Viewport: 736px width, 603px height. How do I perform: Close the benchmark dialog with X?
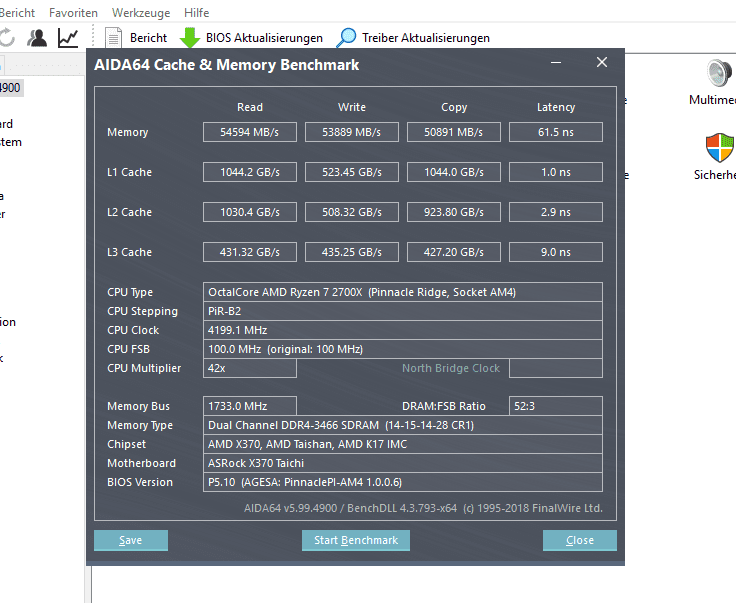(602, 62)
